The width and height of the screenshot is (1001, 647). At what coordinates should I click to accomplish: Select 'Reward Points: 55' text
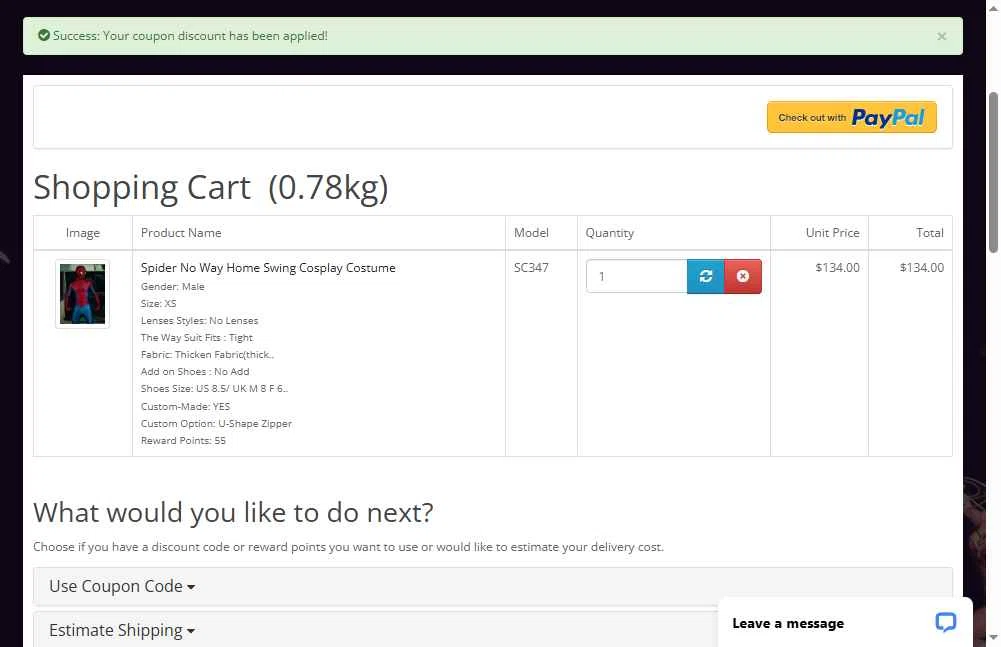pos(183,441)
